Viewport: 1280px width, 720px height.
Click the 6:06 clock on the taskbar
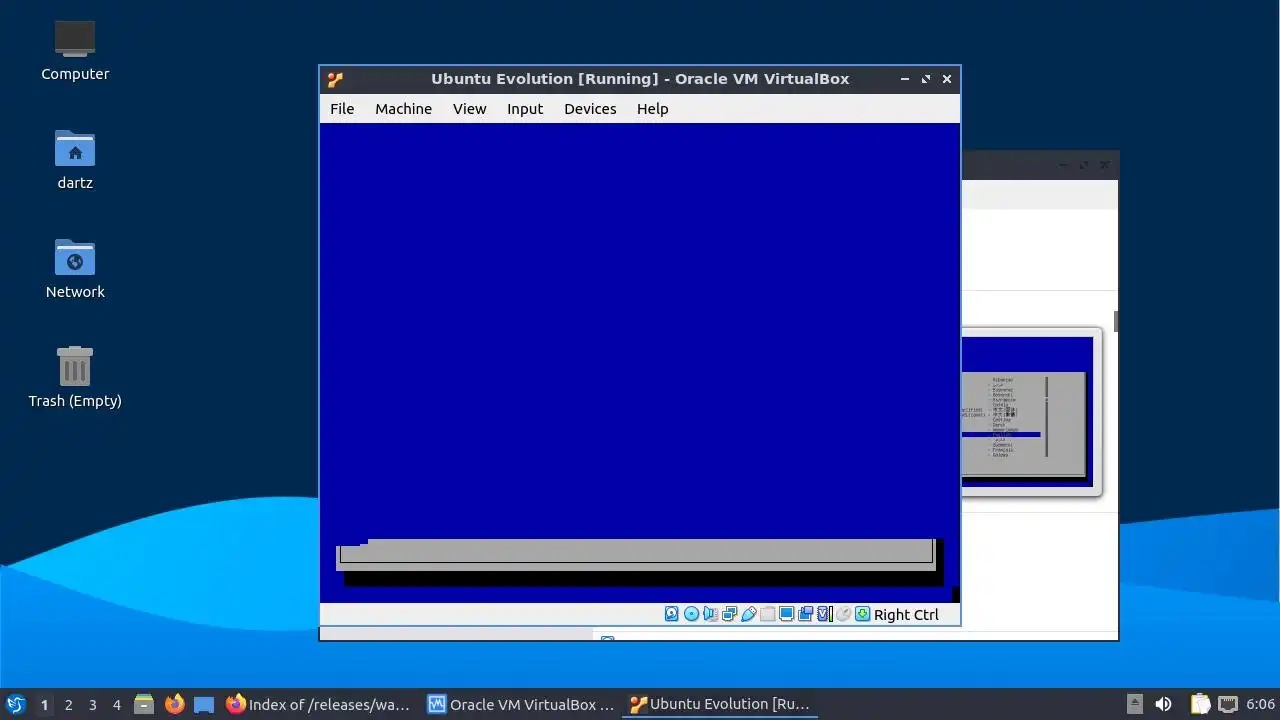pos(1260,704)
